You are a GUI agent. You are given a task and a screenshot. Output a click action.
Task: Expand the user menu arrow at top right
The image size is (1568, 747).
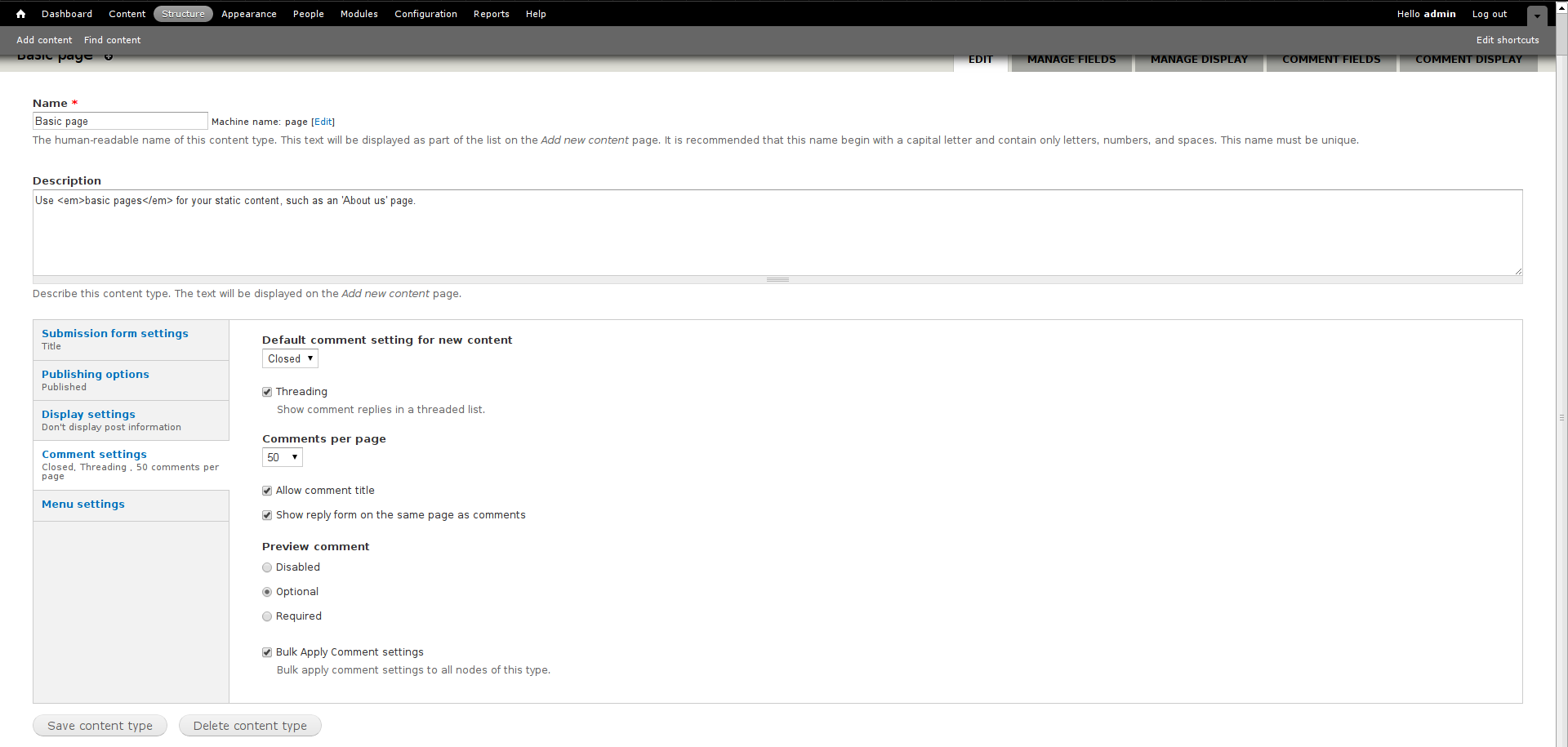point(1537,16)
